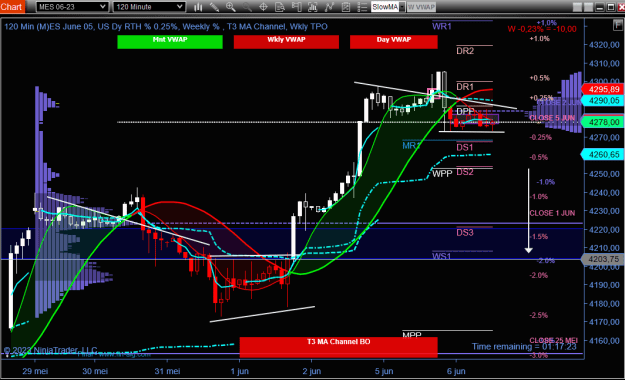This screenshot has height=380, width=625.
Task: Click the 4160,00 price axis label
Action: 604,341
